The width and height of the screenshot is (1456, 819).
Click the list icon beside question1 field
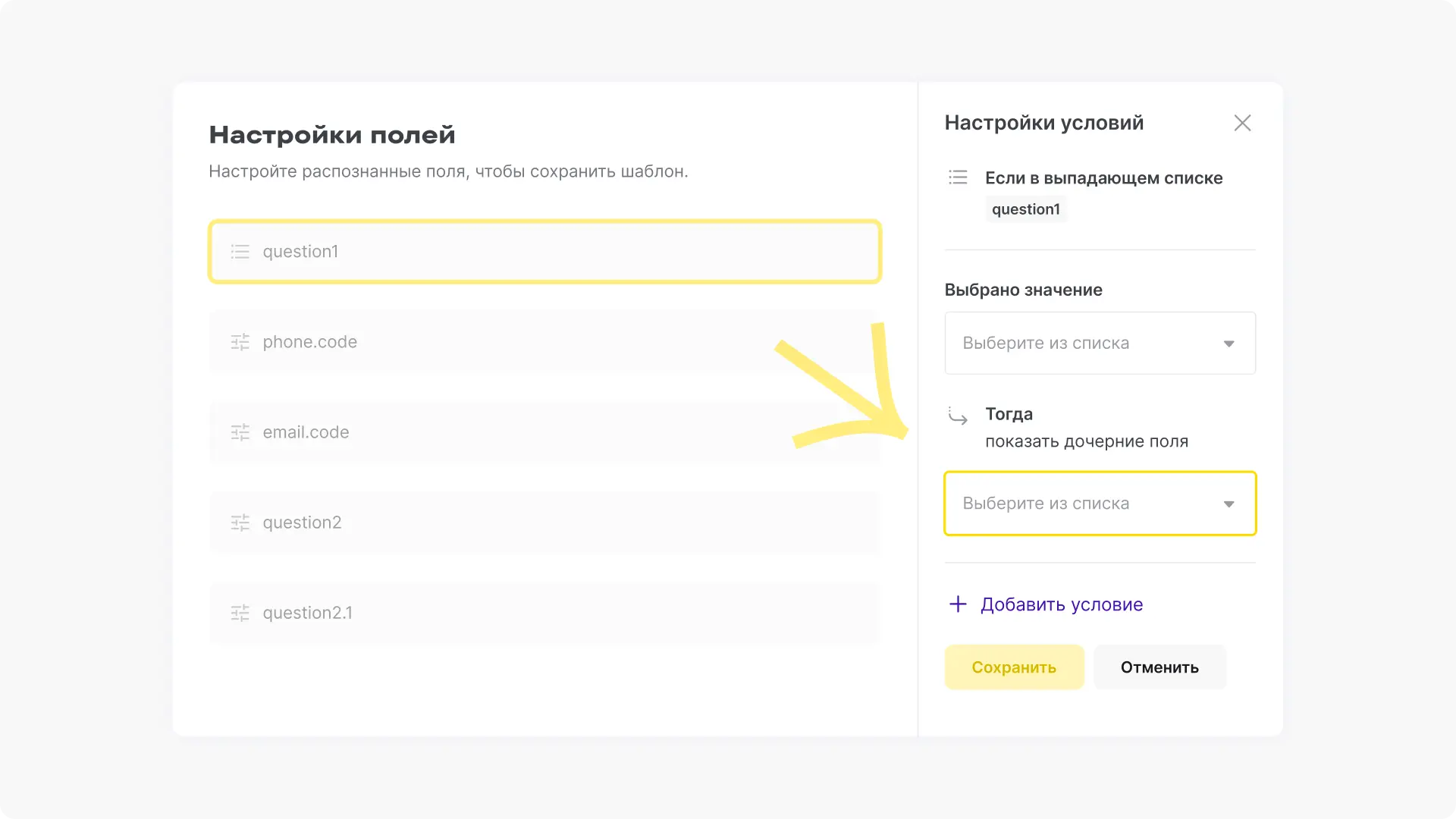240,252
